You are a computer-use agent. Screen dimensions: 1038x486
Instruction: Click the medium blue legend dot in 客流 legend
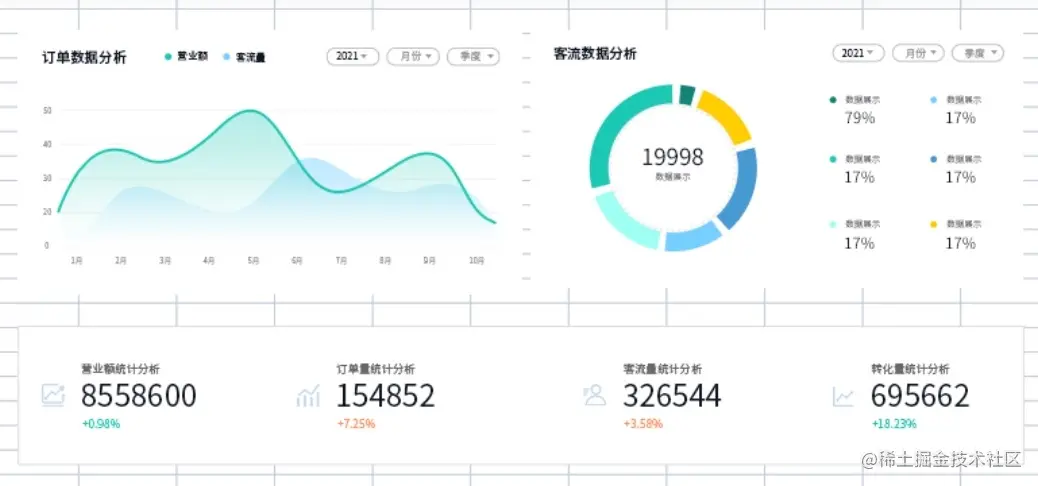coord(934,160)
